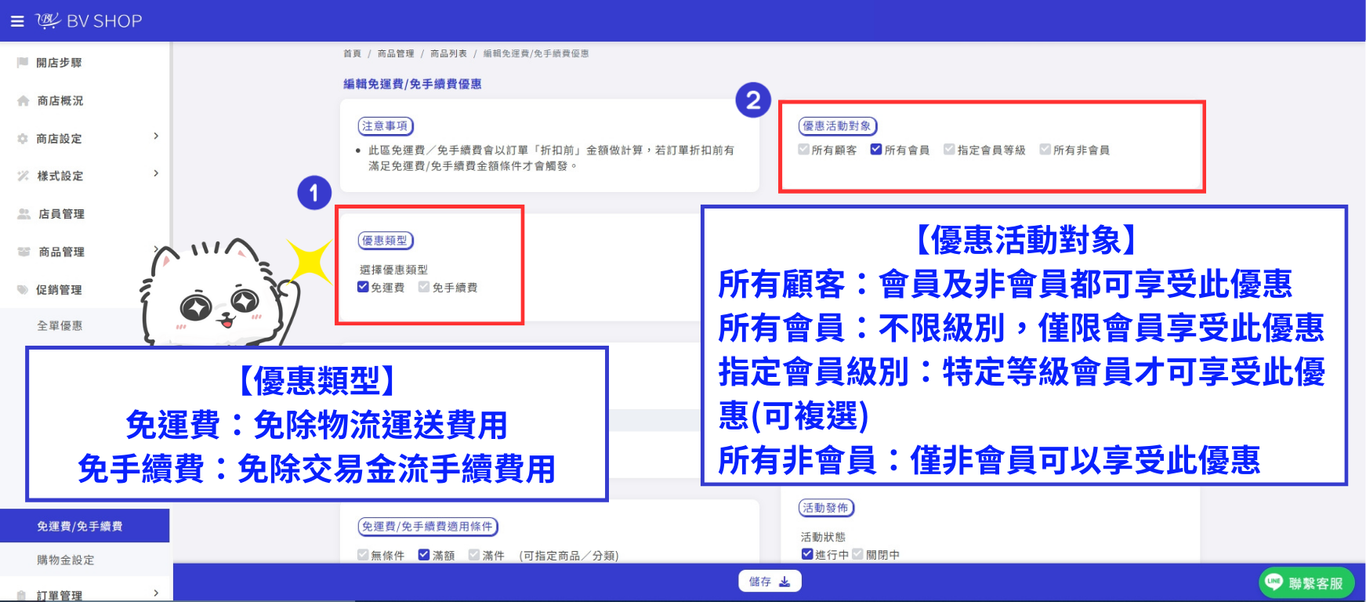This screenshot has width=1366, height=602.
Task: Choose the 無條件 condition checkbox
Action: point(363,554)
